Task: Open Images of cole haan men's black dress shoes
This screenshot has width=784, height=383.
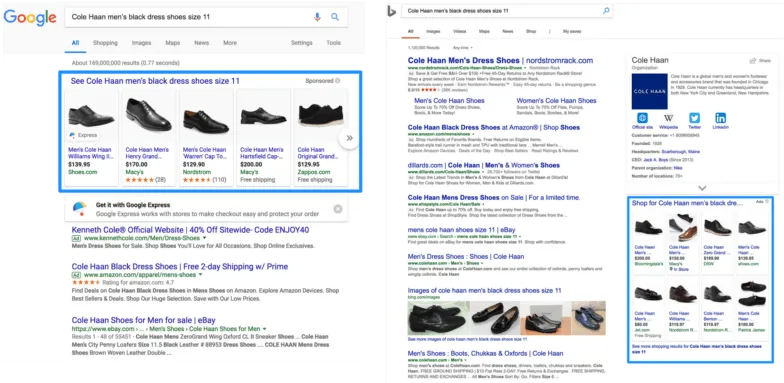Action: pyautogui.click(x=484, y=290)
